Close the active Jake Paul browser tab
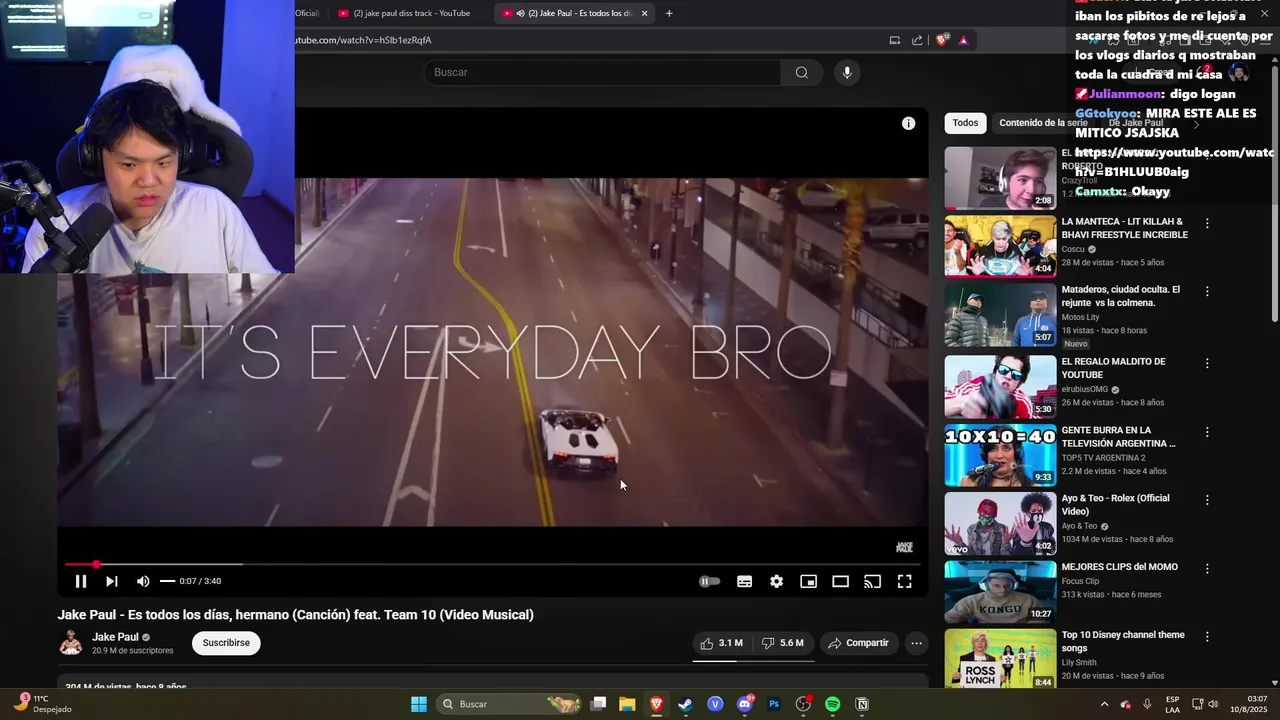 coord(644,13)
